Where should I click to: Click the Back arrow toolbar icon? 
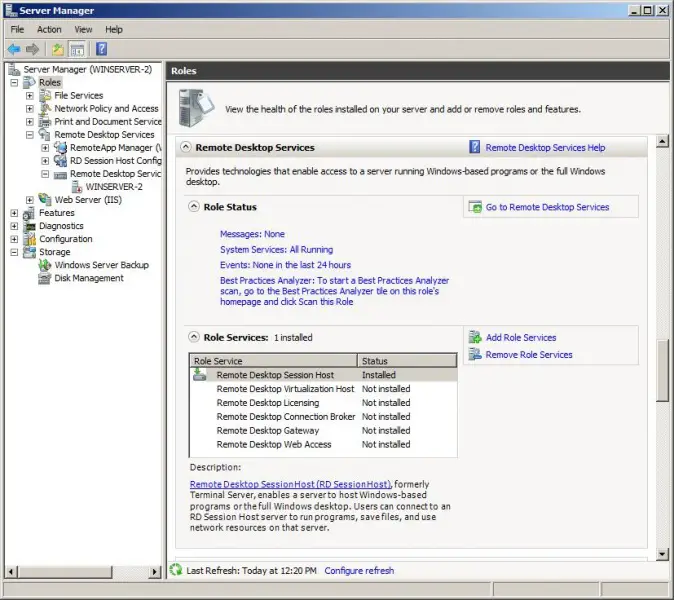(x=14, y=49)
